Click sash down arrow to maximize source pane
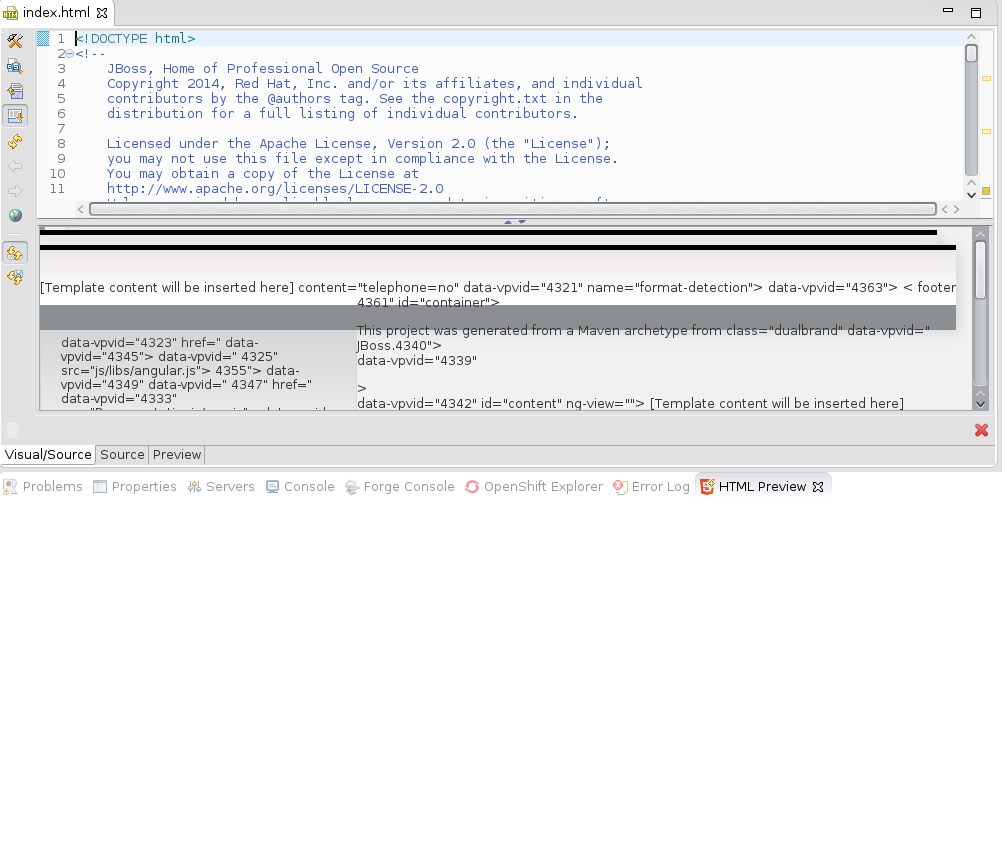Image resolution: width=1002 pixels, height=866 pixels. coord(522,222)
